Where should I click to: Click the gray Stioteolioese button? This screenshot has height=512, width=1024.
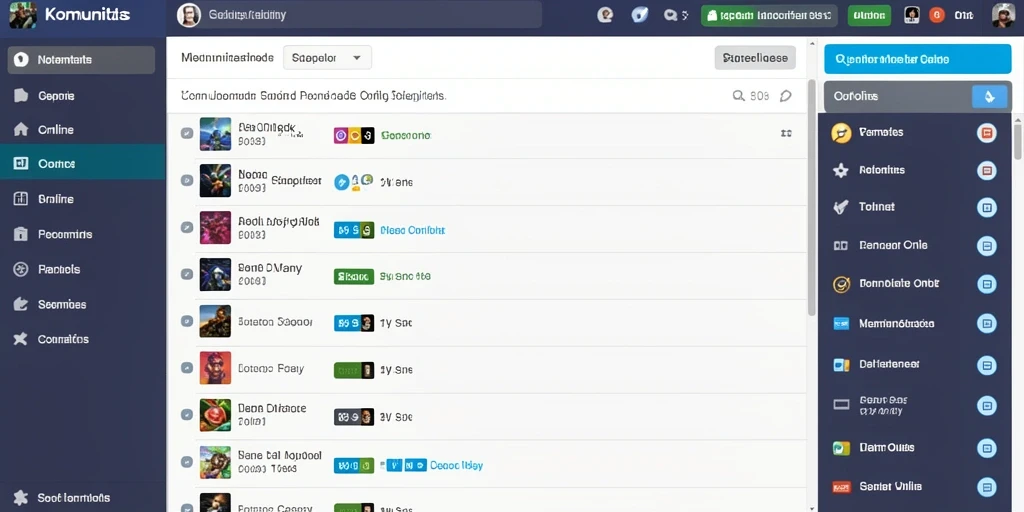[755, 57]
